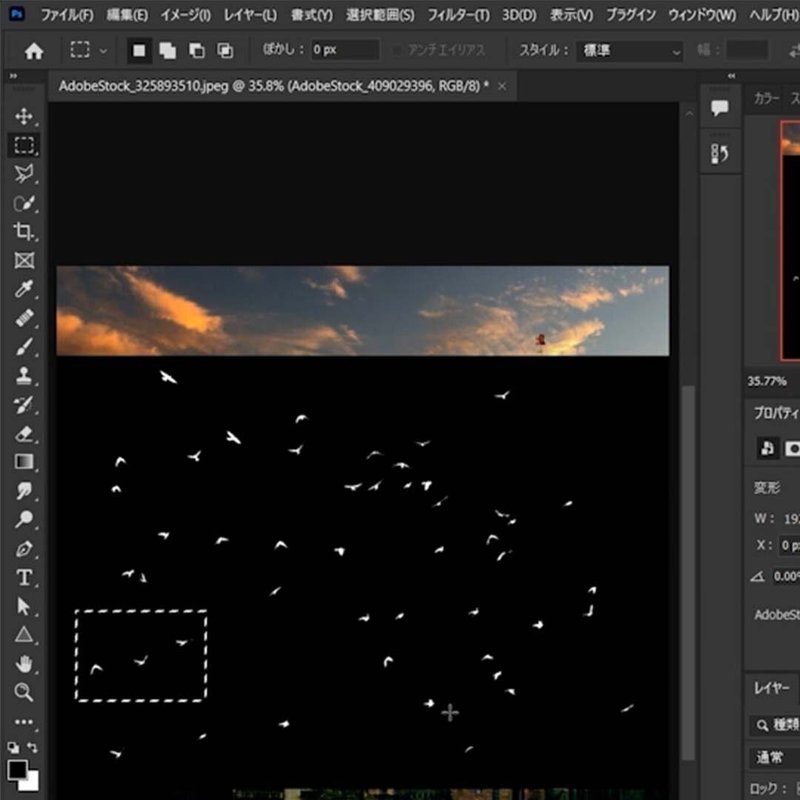Set the foreground color swatch
This screenshot has height=800, width=800.
(x=17, y=769)
